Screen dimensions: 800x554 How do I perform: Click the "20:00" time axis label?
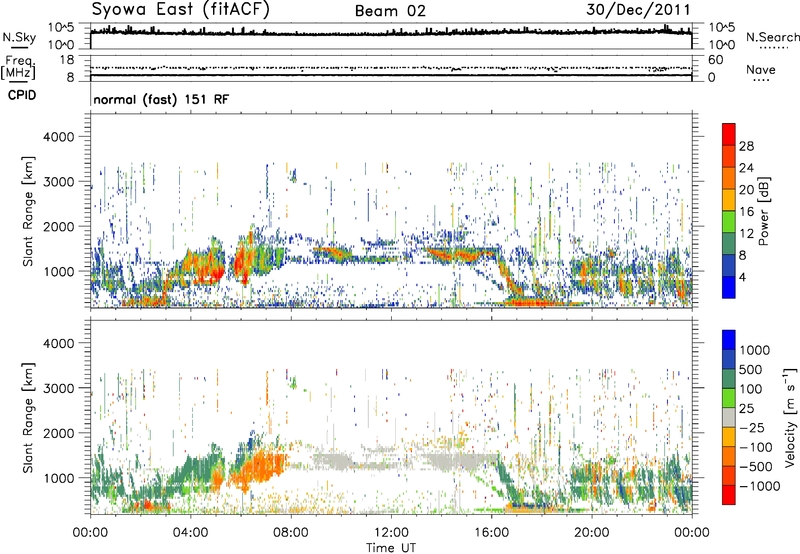pos(591,533)
